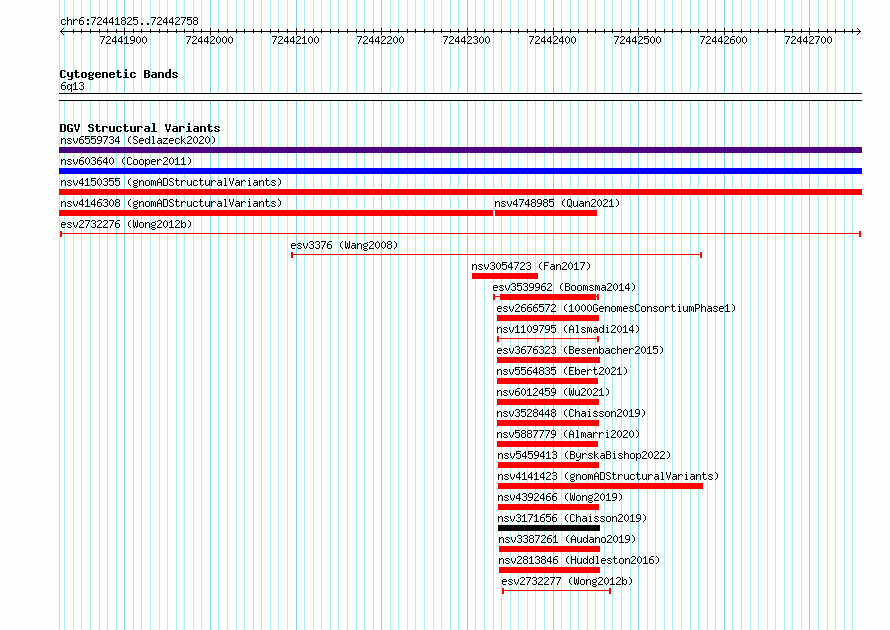Click the nsv6559734 (Sedlazeck2020) variant label
890x630 pixels.
138,140
